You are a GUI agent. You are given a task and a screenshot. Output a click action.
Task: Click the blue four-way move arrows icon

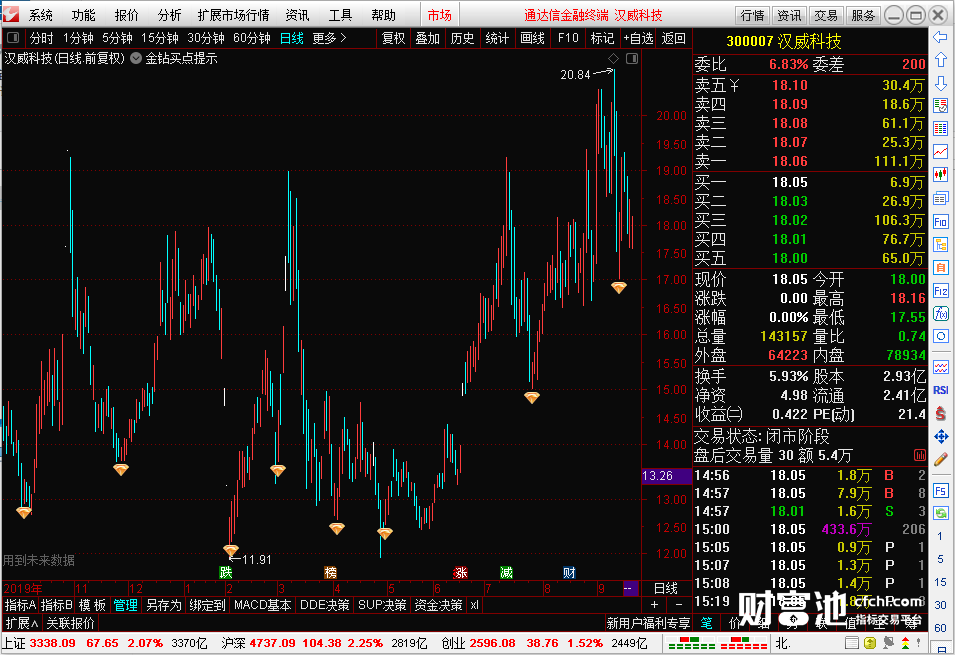(940, 436)
